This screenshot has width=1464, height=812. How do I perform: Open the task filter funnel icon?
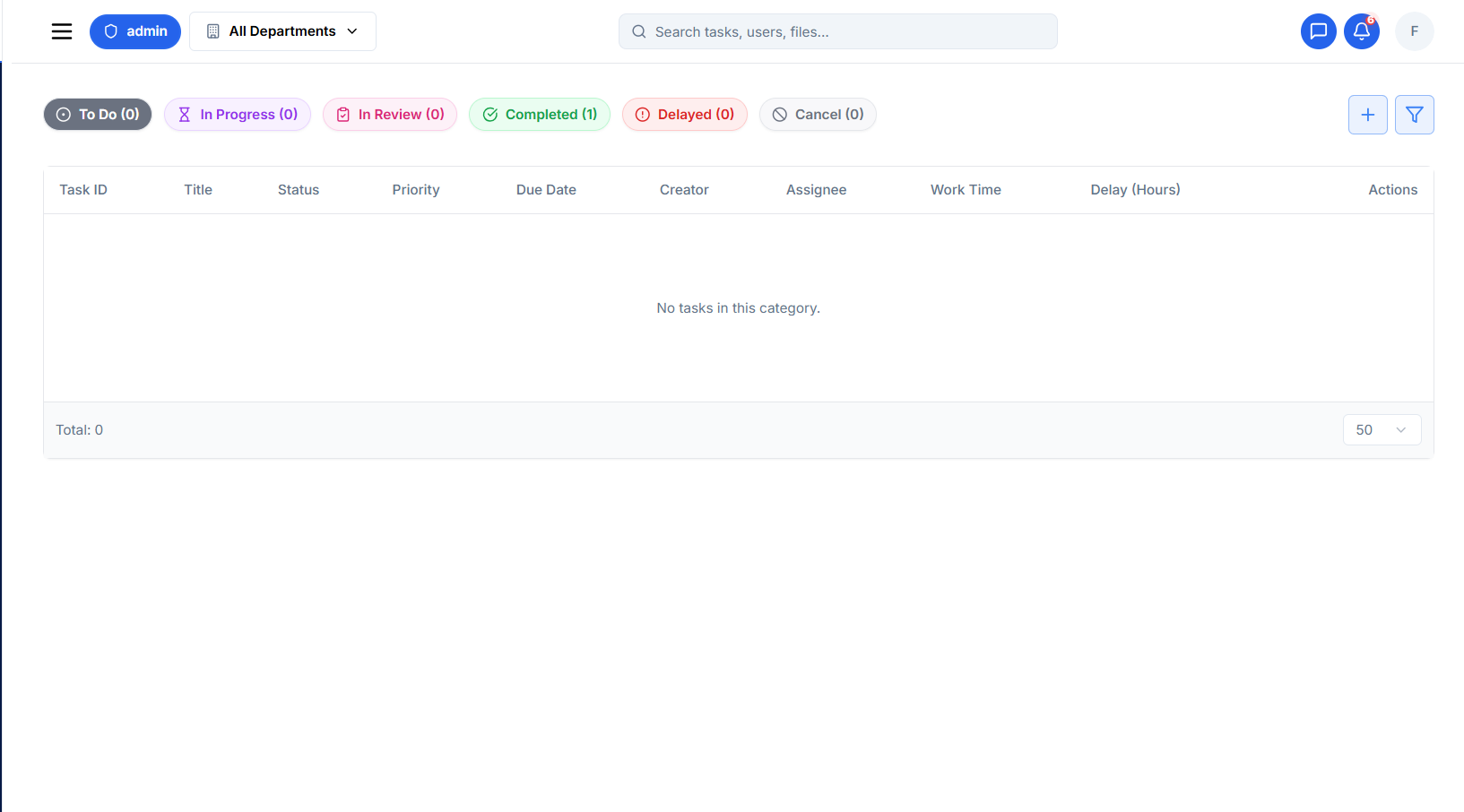pos(1414,115)
